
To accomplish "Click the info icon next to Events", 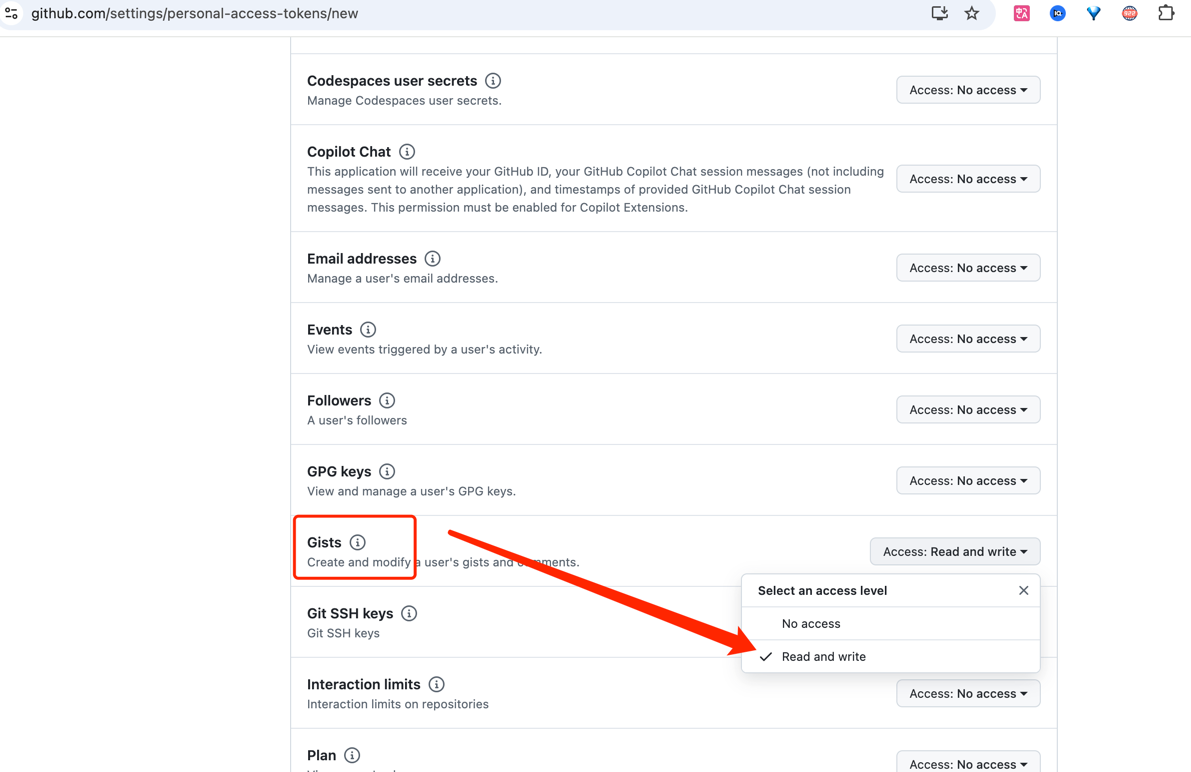I will tap(368, 329).
